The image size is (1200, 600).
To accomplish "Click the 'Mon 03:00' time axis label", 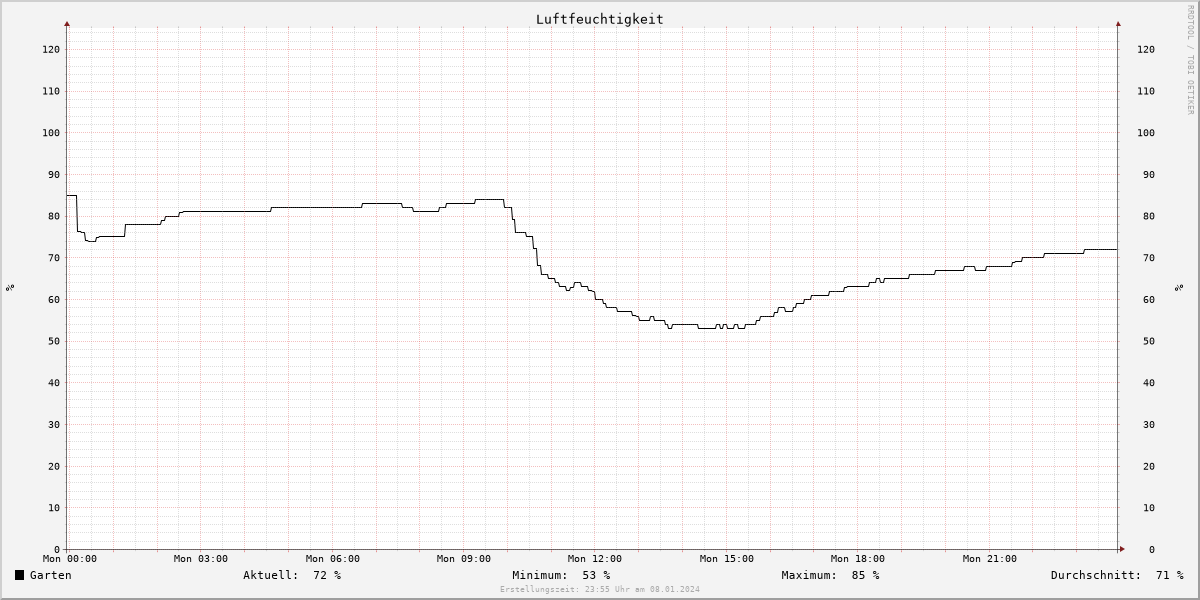I will click(201, 559).
